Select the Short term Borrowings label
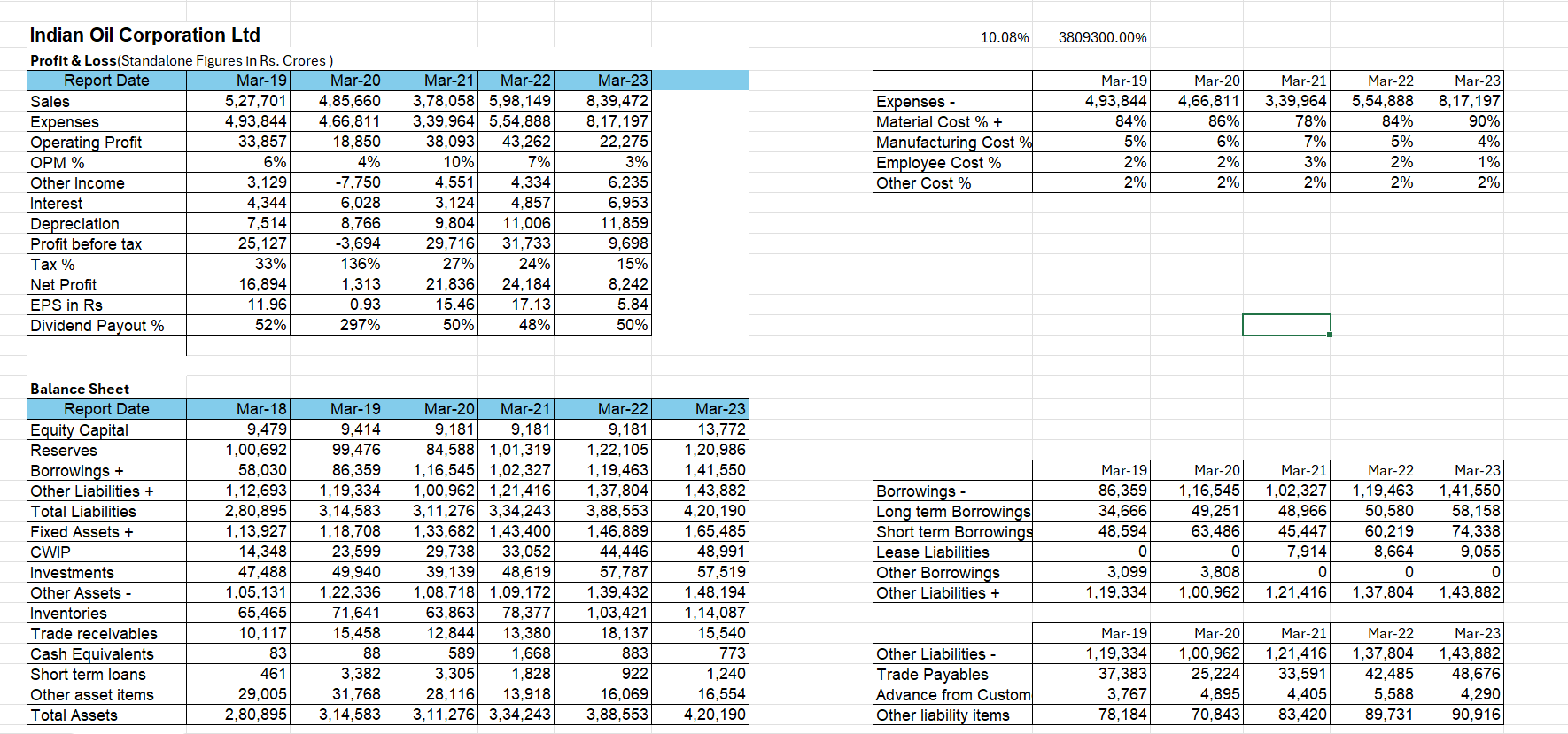The width and height of the screenshot is (1568, 734). [954, 532]
